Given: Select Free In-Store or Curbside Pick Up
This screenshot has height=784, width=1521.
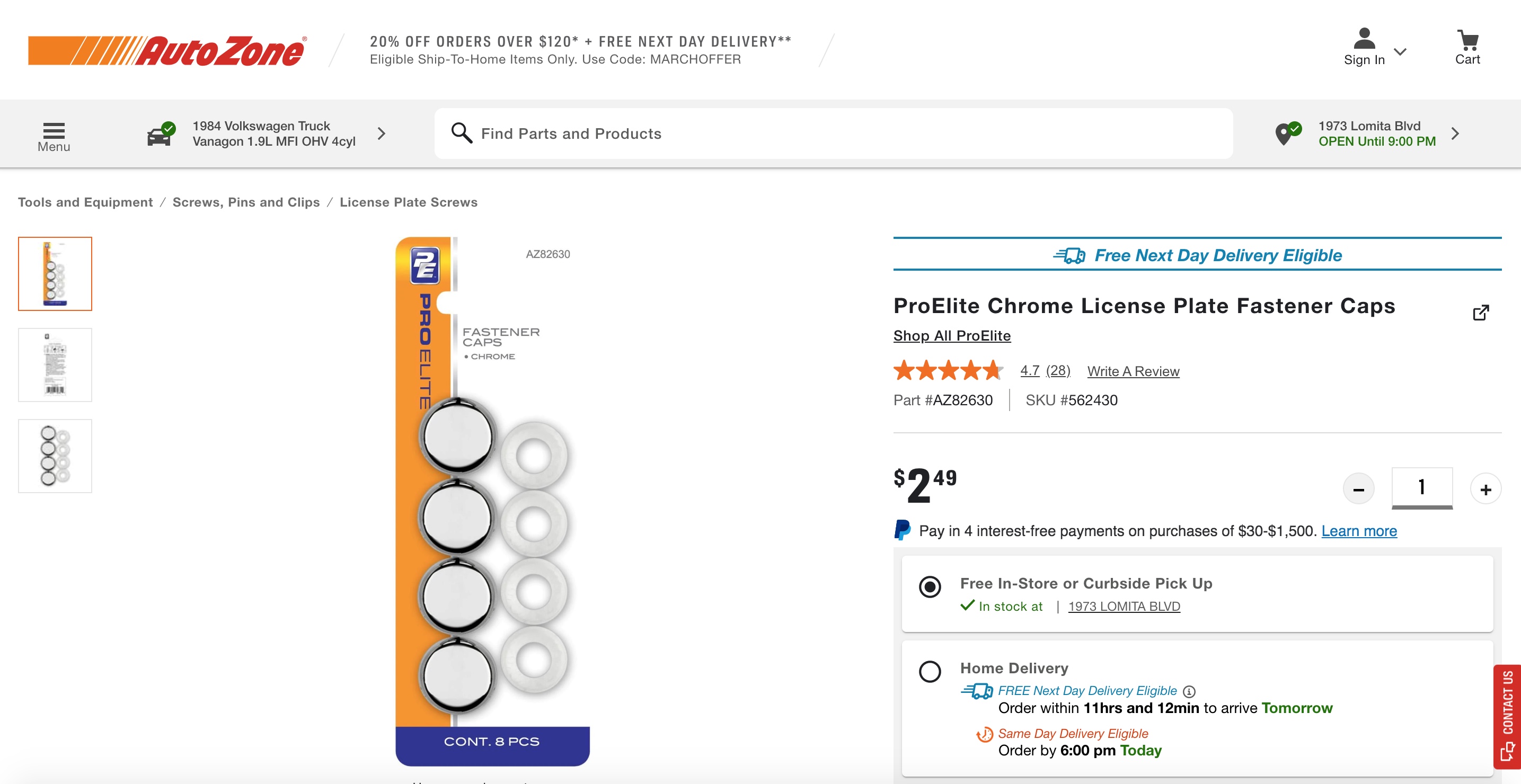Looking at the screenshot, I should pos(930,586).
